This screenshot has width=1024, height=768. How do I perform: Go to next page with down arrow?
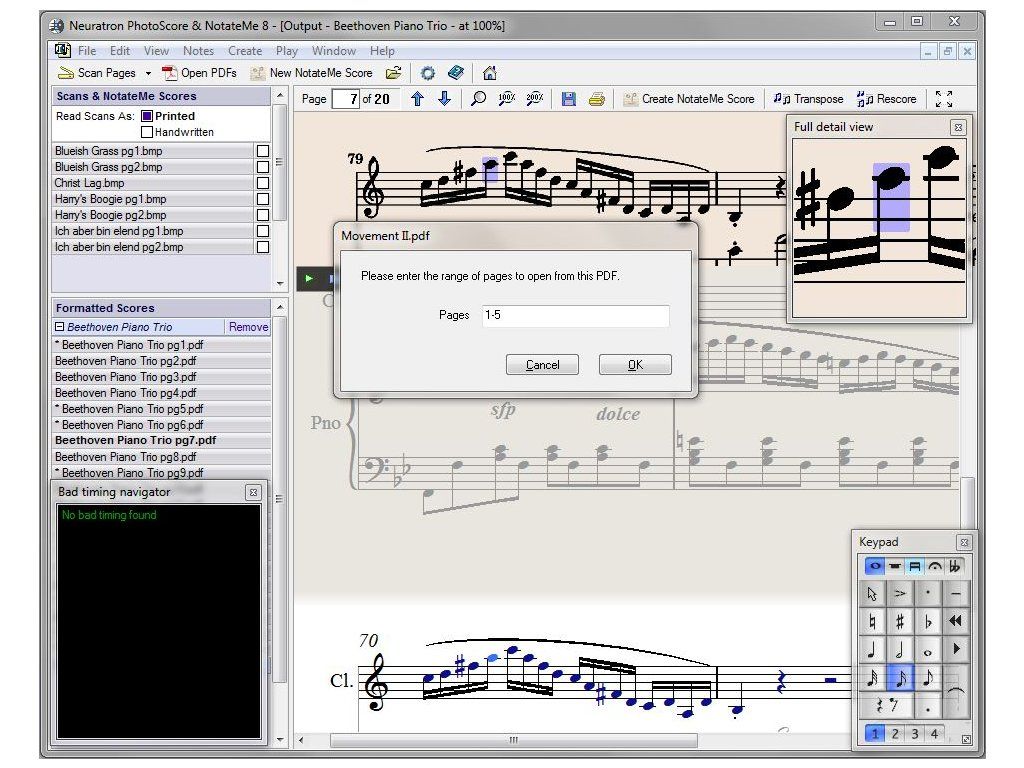click(445, 99)
